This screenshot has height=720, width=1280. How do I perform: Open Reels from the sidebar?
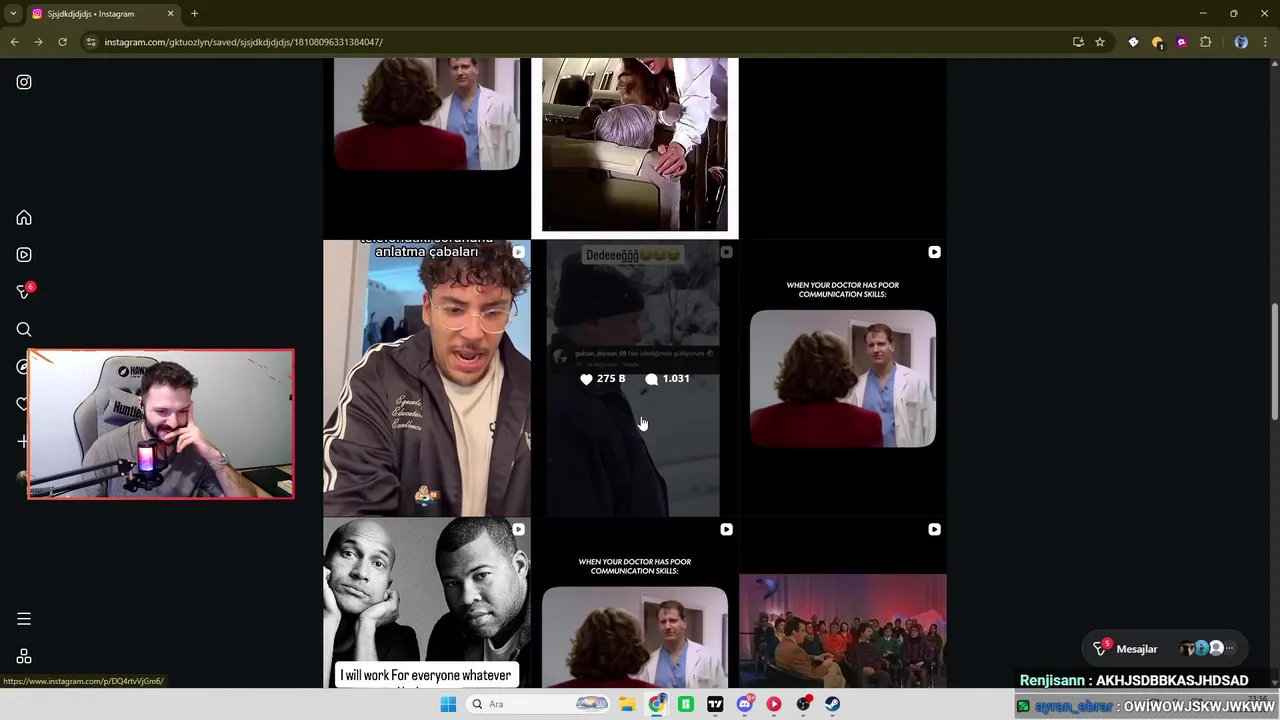click(x=24, y=255)
